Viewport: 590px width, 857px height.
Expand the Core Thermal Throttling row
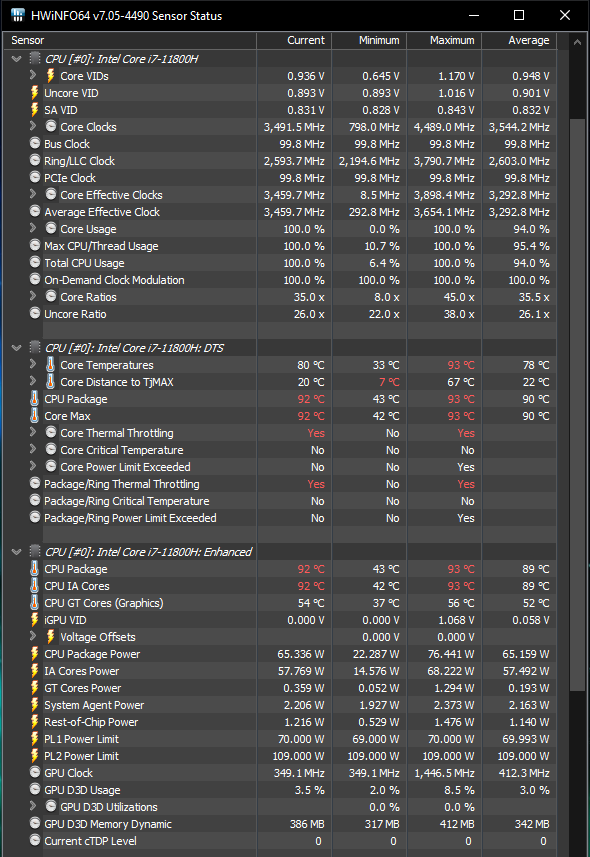33,432
